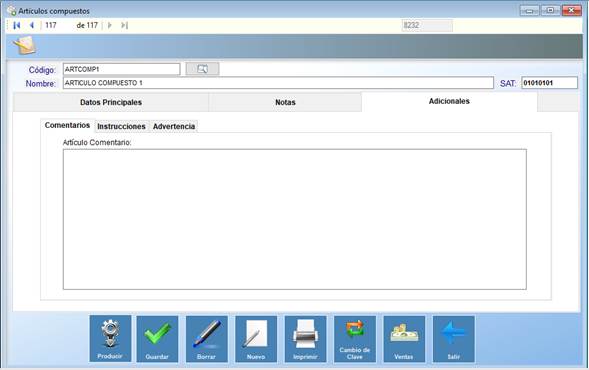
Task: Click the current record number 117 field
Action: coord(58,25)
